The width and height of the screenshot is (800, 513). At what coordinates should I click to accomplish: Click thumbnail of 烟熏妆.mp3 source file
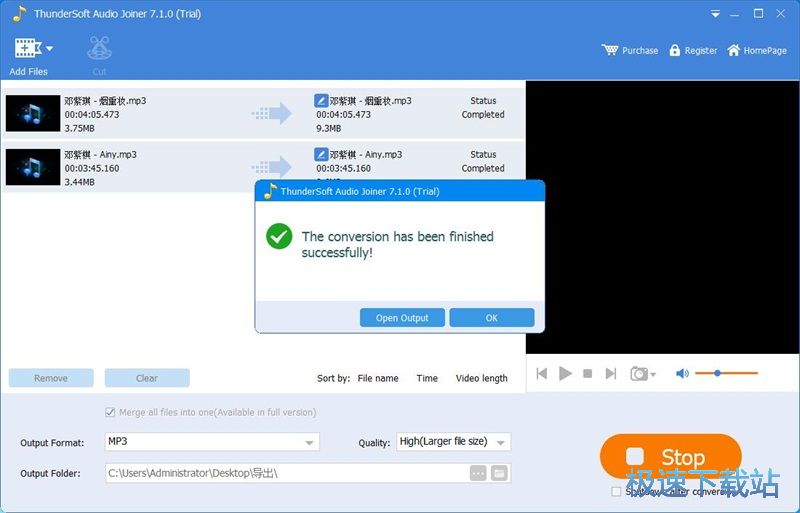[33, 114]
